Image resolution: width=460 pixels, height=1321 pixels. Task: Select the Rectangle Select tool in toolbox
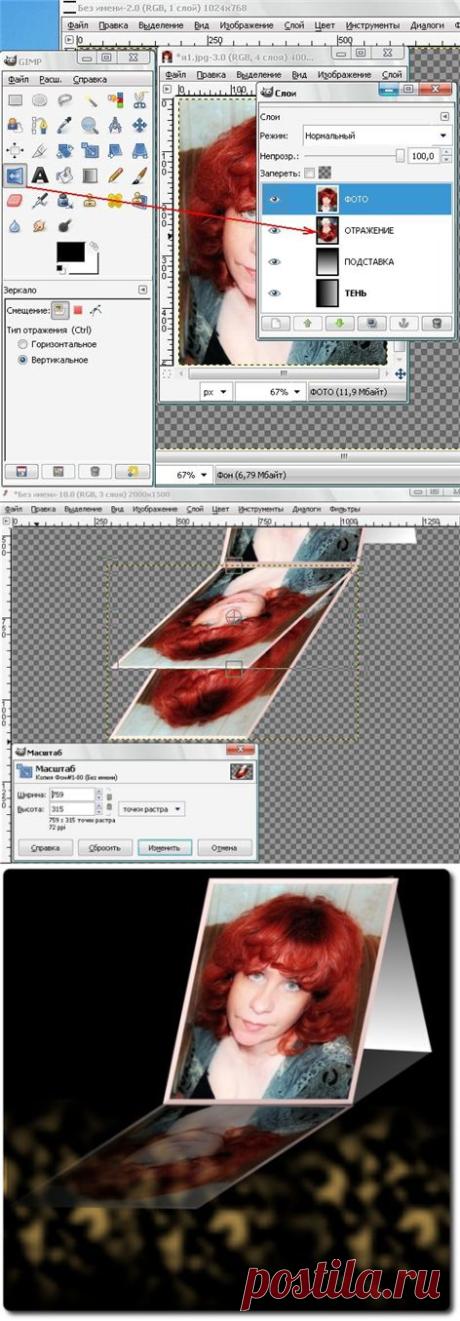click(15, 99)
